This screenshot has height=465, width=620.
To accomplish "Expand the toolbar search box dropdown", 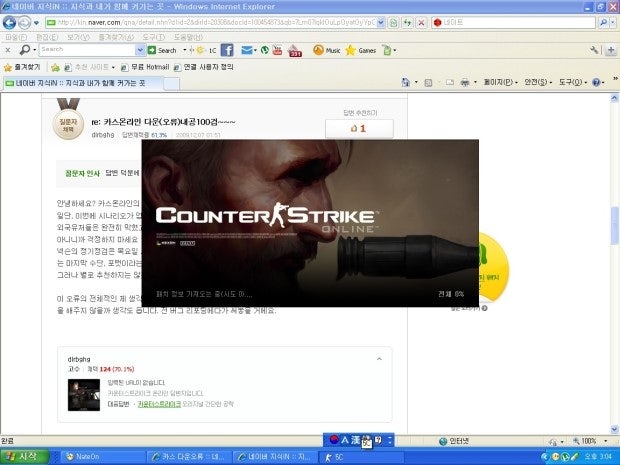I will pyautogui.click(x=139, y=49).
